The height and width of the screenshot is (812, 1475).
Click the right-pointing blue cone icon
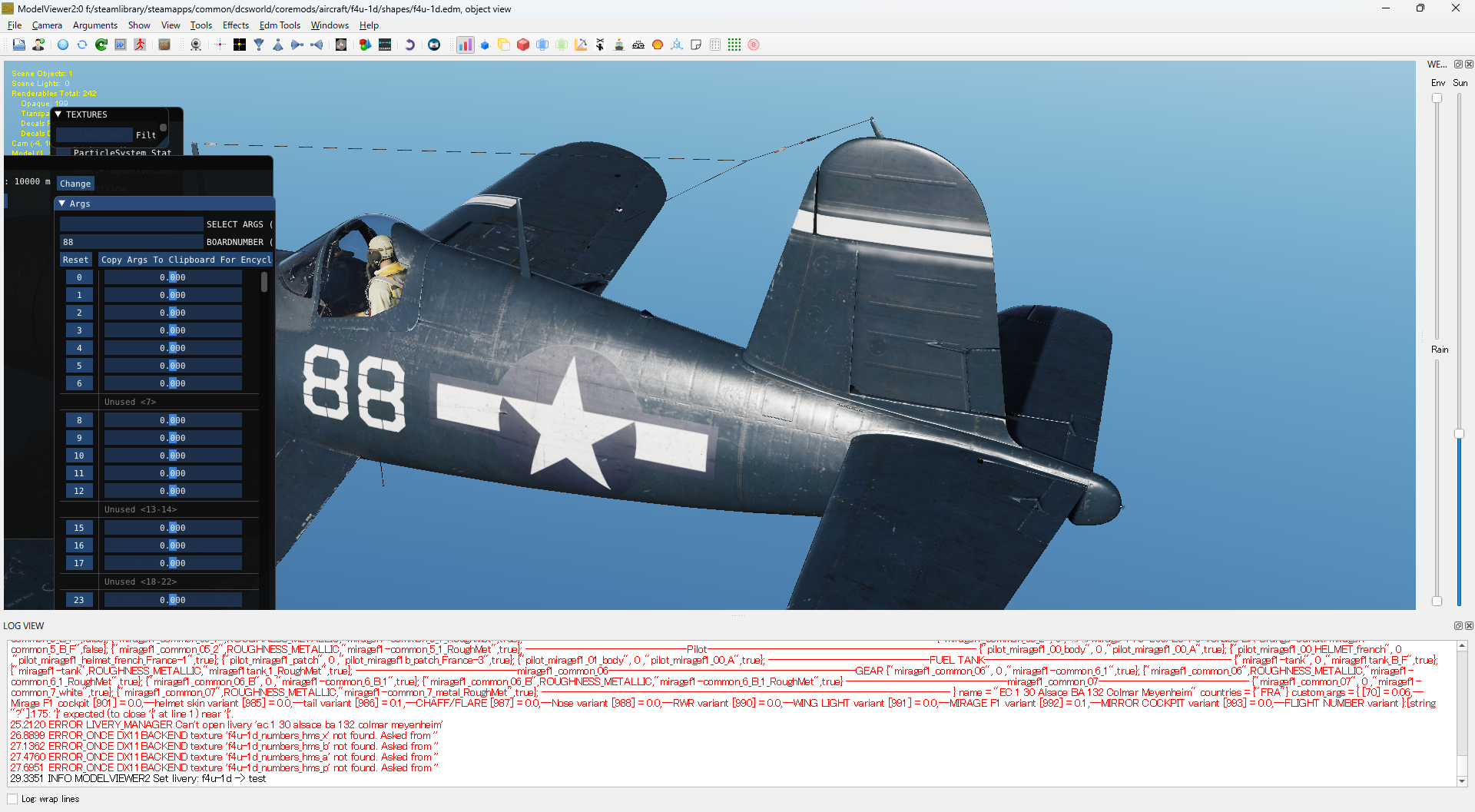297,45
